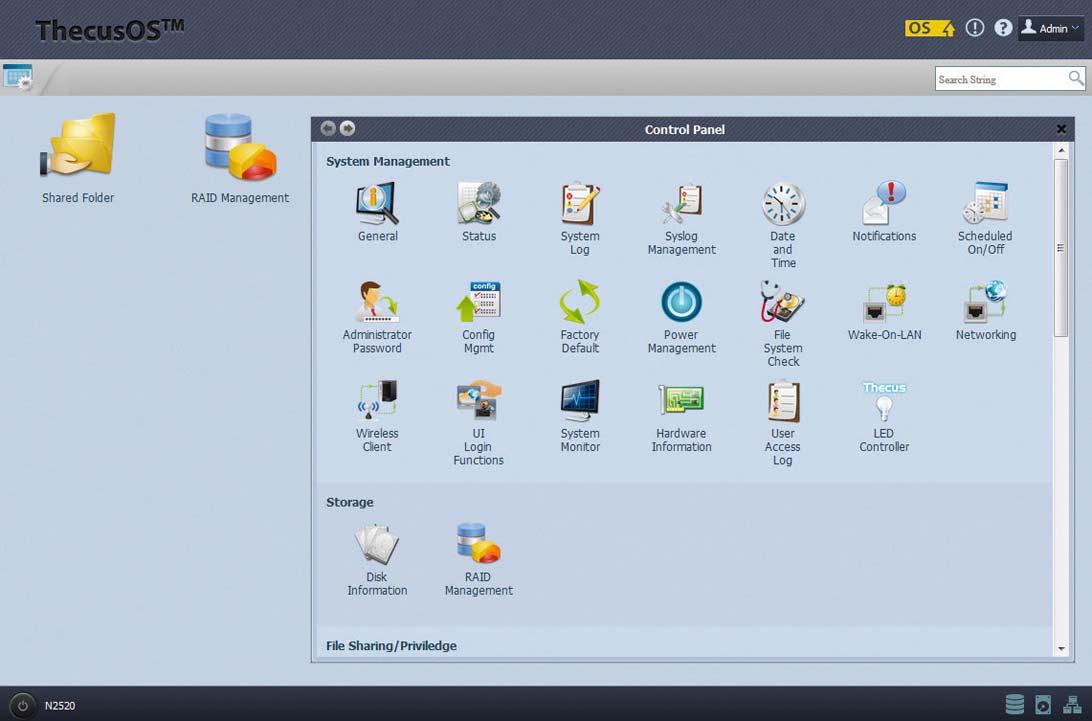
Task: Open the RAID Management desktop shortcut
Action: 240,145
